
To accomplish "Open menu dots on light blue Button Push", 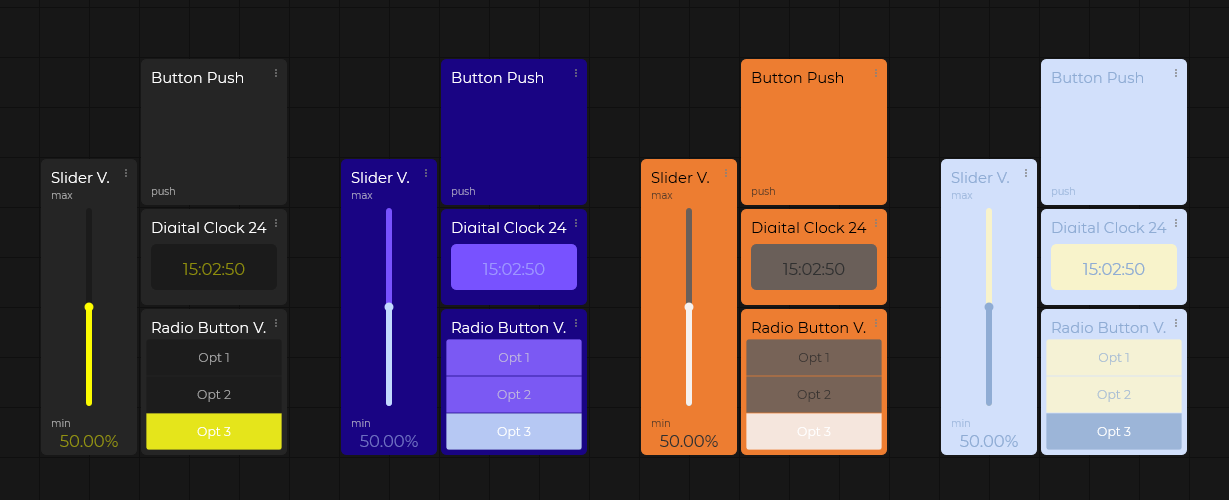I will coord(1176,73).
